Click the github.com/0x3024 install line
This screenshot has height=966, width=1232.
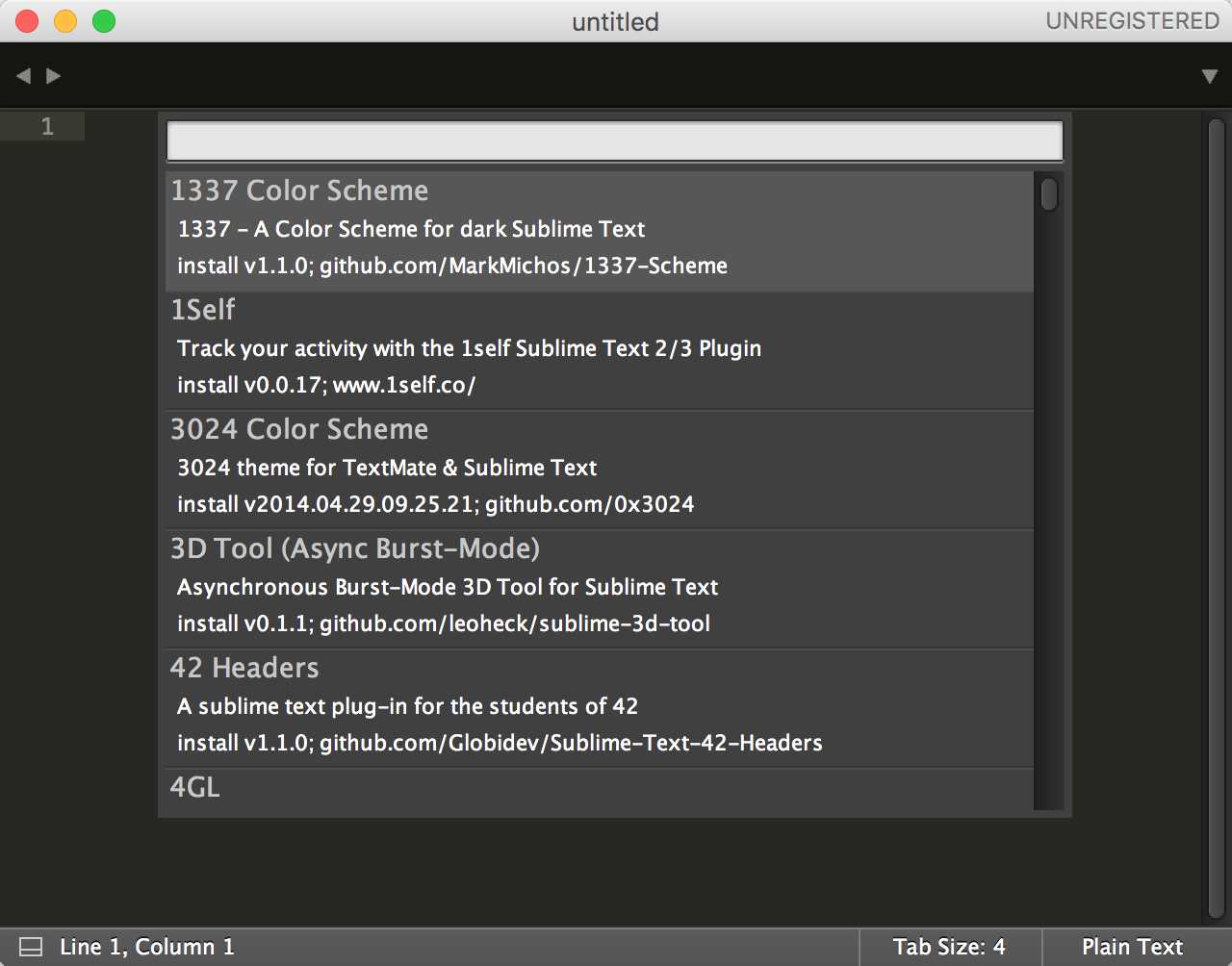pos(436,504)
